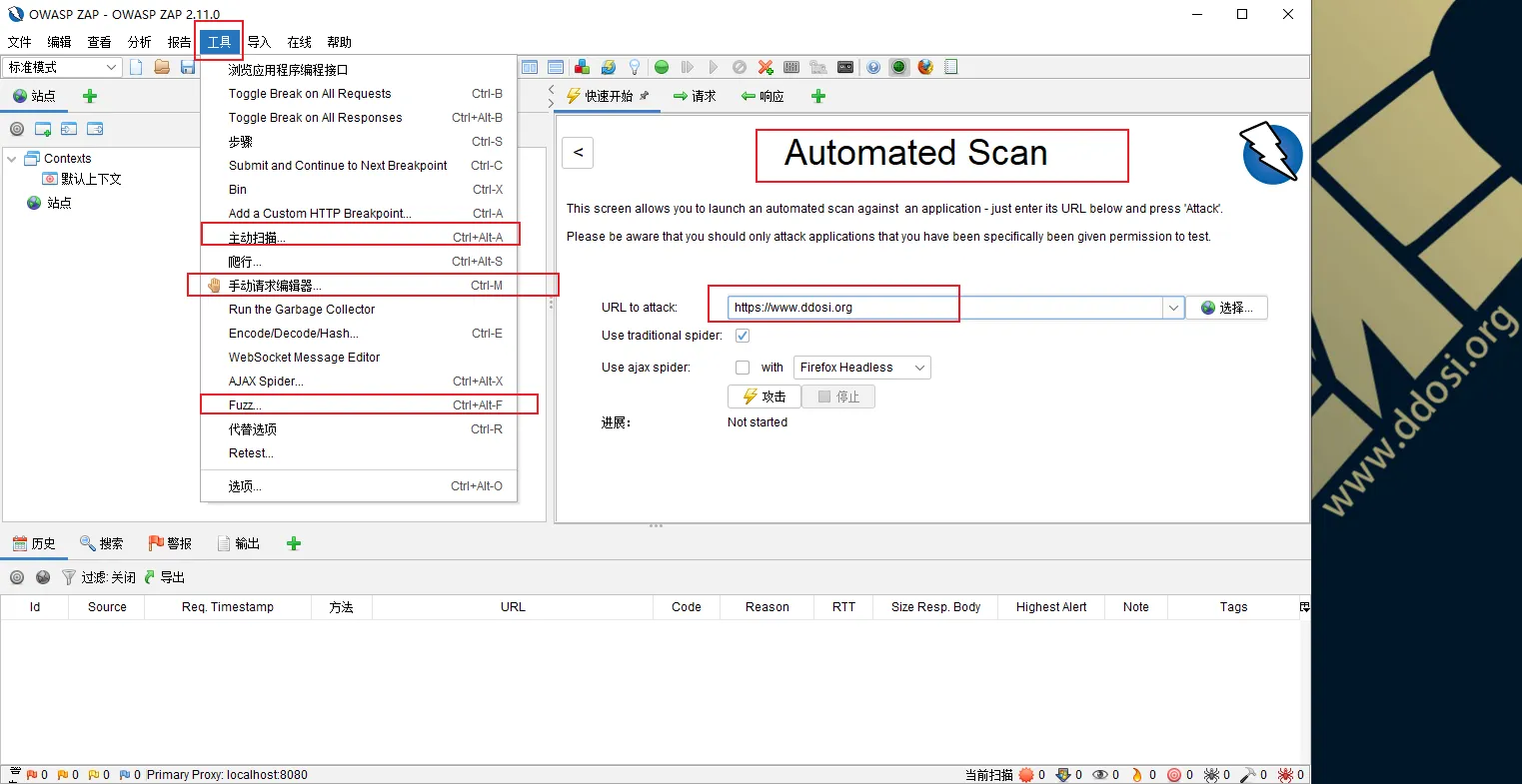Click the green plus beside 站点 tab
This screenshot has width=1522, height=784.
point(90,96)
